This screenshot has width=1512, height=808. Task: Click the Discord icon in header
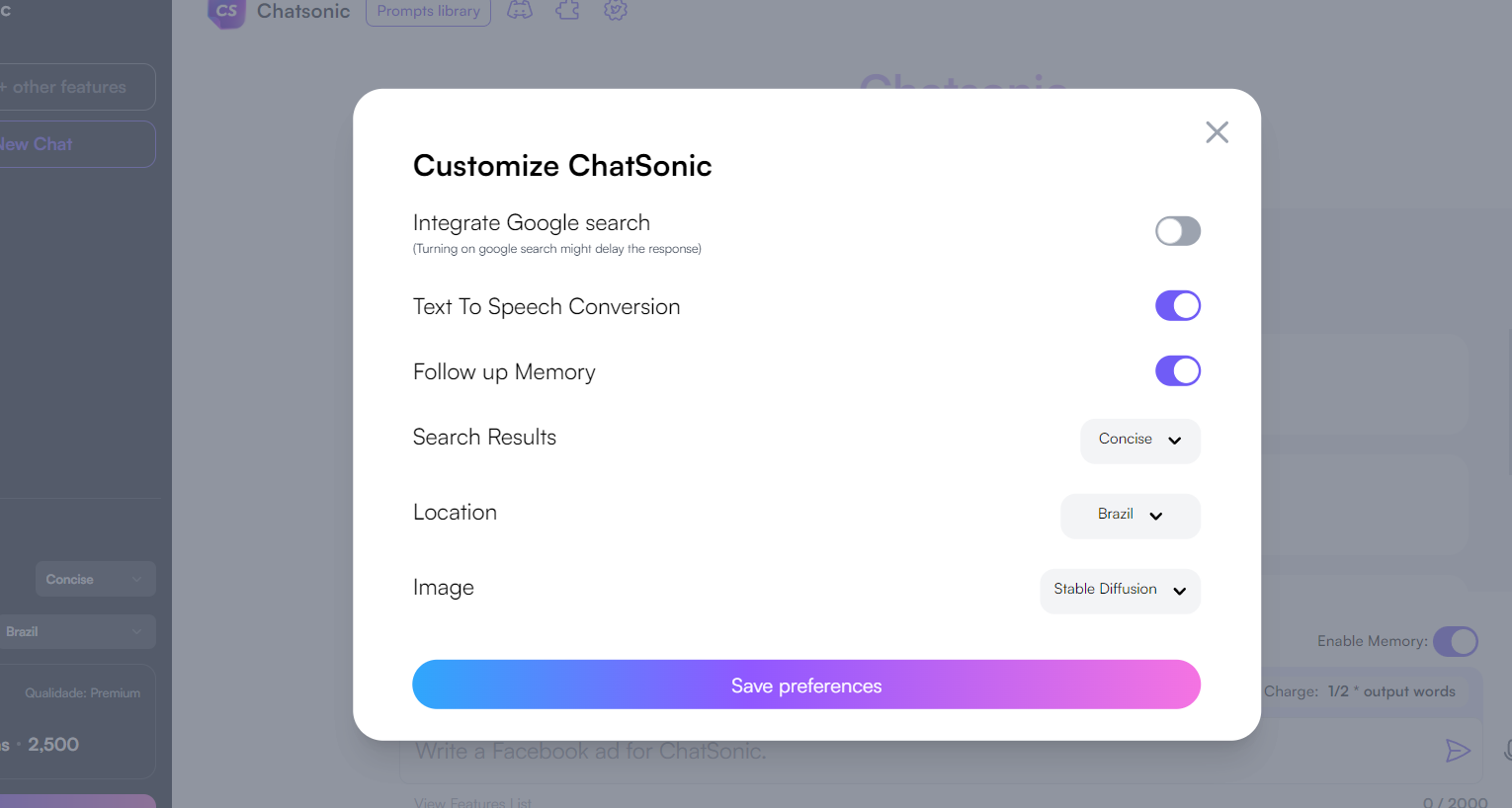[x=520, y=10]
